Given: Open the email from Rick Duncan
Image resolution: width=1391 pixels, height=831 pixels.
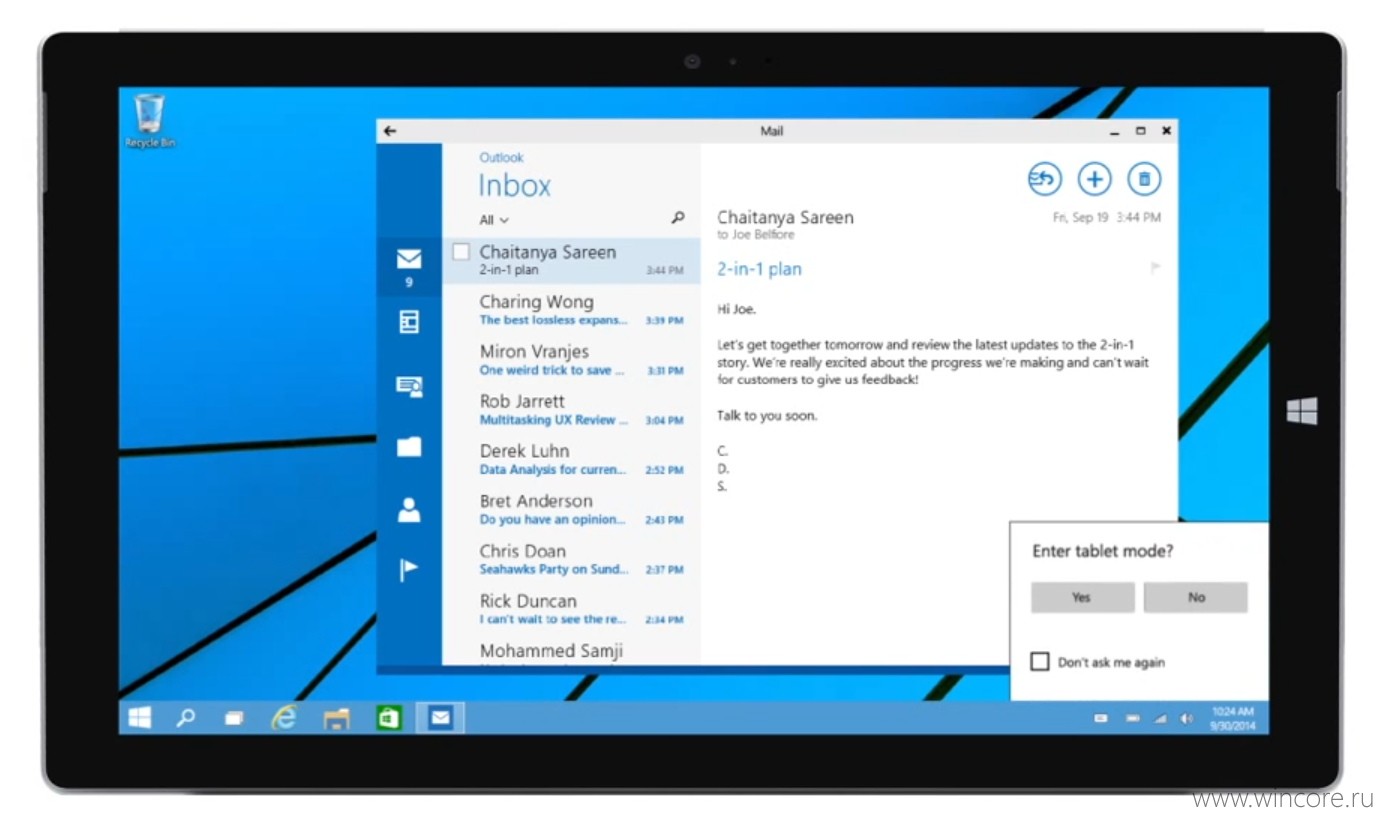Looking at the screenshot, I should tap(571, 610).
